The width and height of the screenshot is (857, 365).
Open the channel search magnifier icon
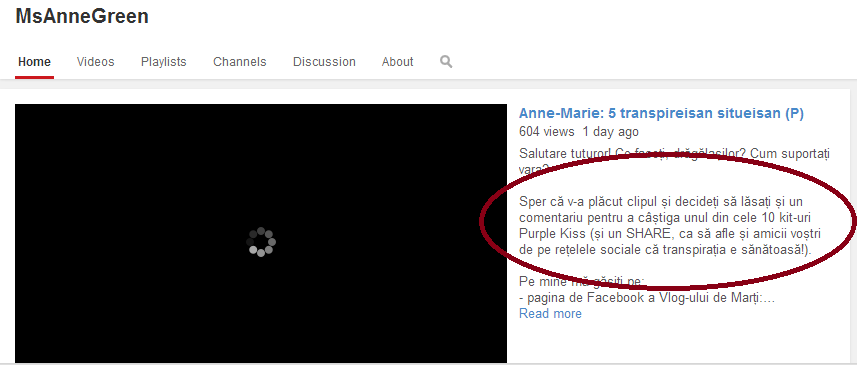446,62
